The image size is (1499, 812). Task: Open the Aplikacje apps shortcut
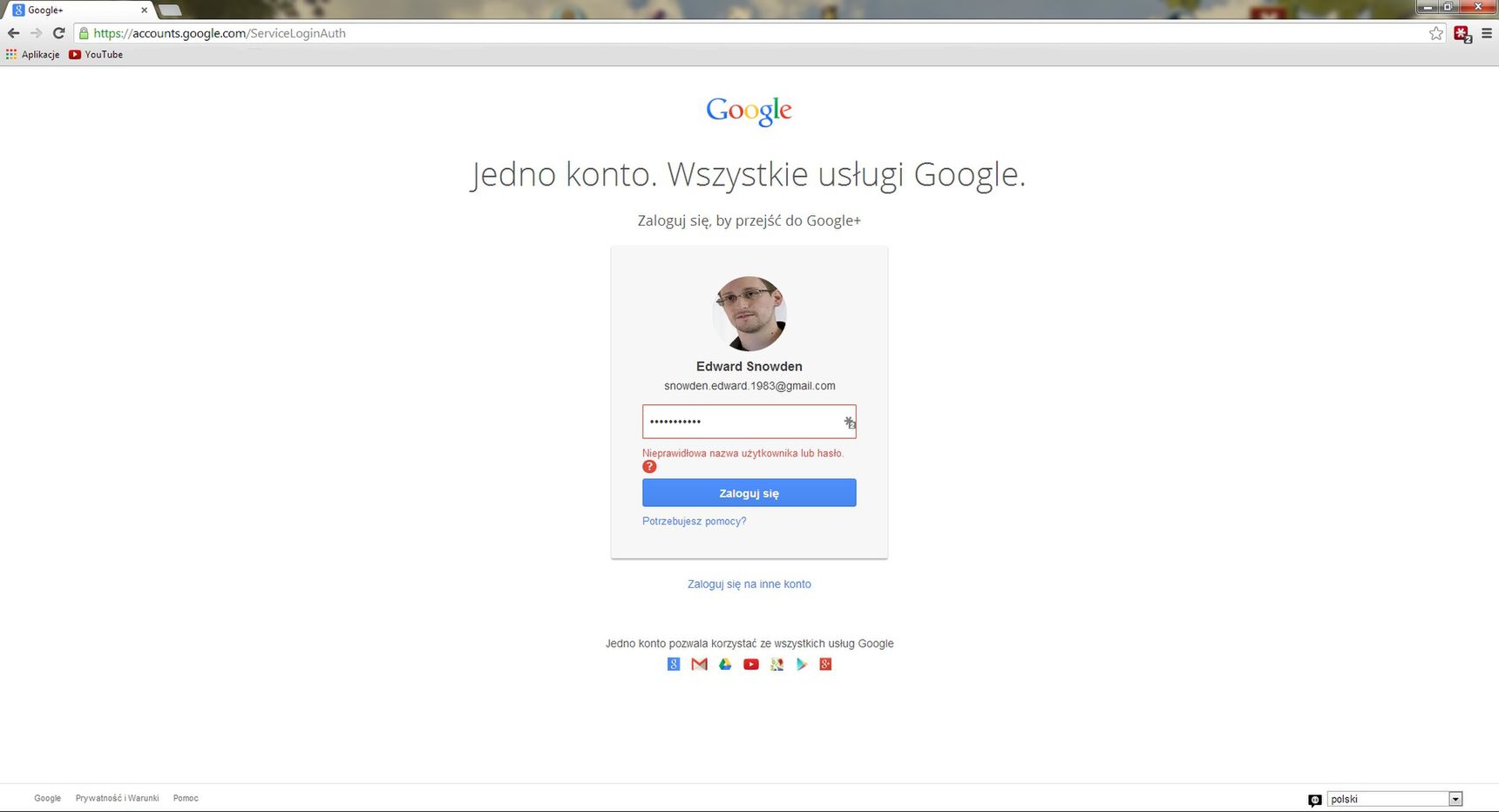[x=32, y=54]
